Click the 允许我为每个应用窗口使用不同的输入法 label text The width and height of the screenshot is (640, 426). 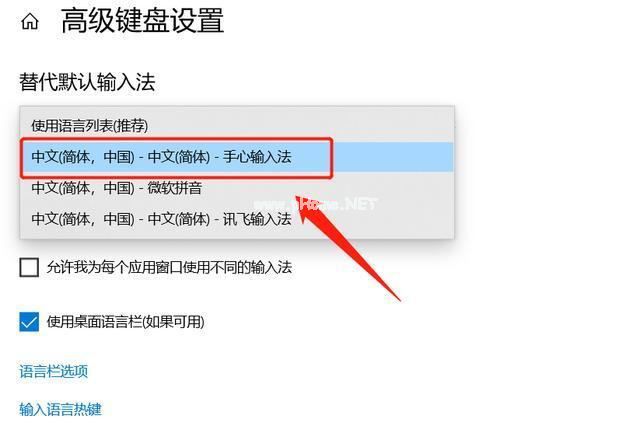pos(169,268)
